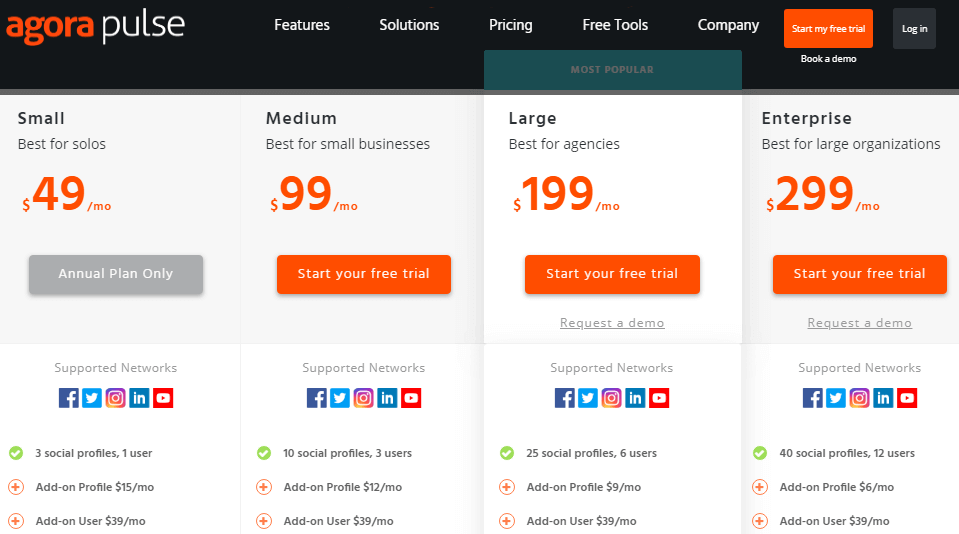This screenshot has height=534, width=959.
Task: Open the Free Tools menu
Action: pyautogui.click(x=615, y=25)
